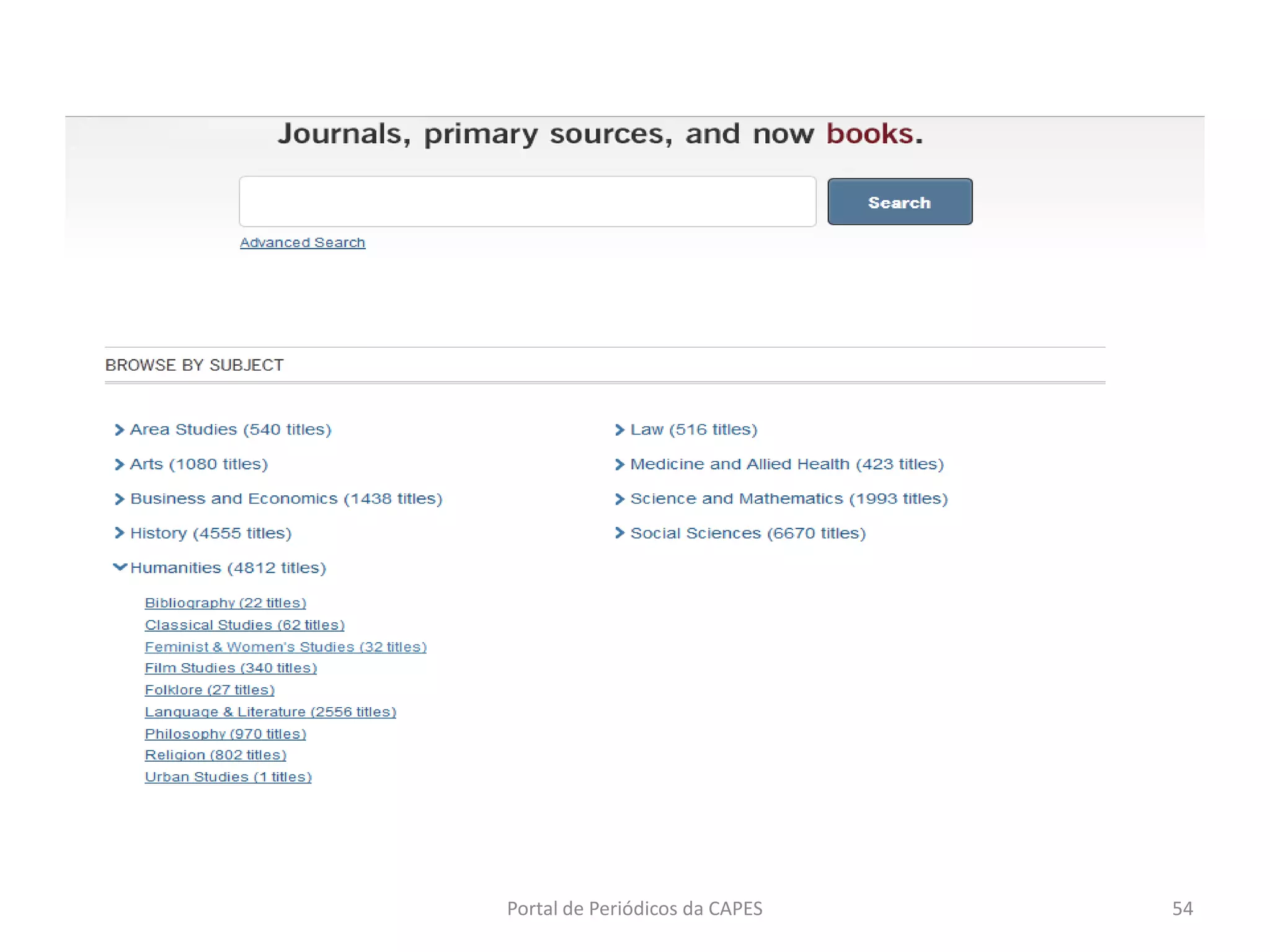Expand Science and Mathematics chevron
This screenshot has width=1270, height=952.
coord(619,500)
